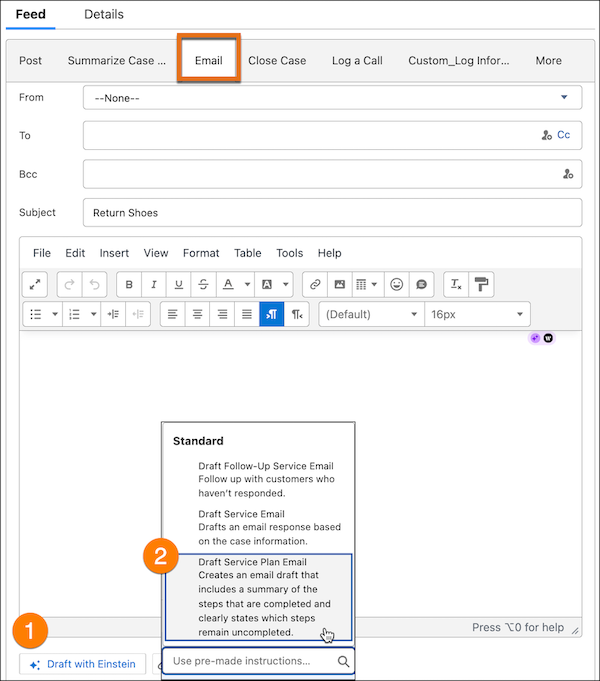Toggle italic formatting
Image resolution: width=600 pixels, height=681 pixels.
point(154,284)
